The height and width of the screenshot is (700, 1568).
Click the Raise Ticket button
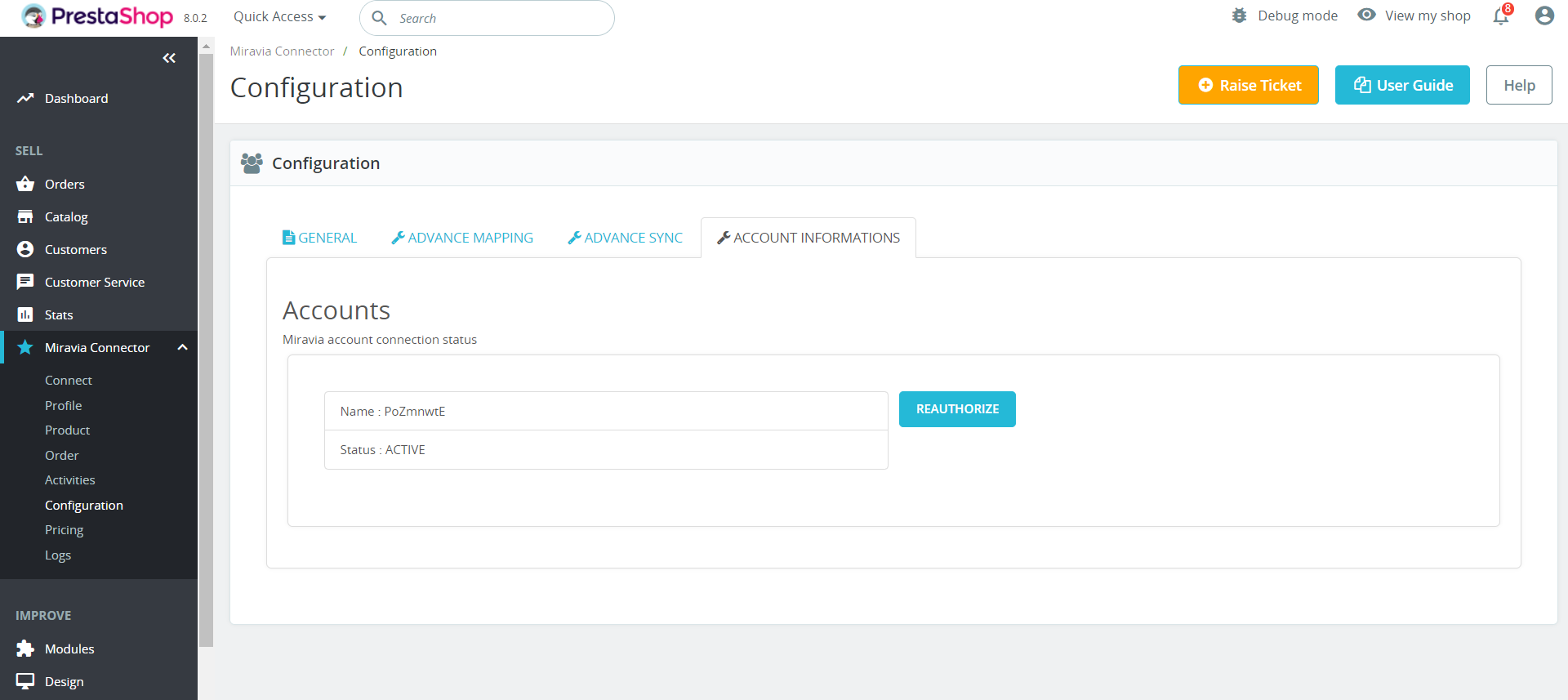(x=1248, y=85)
